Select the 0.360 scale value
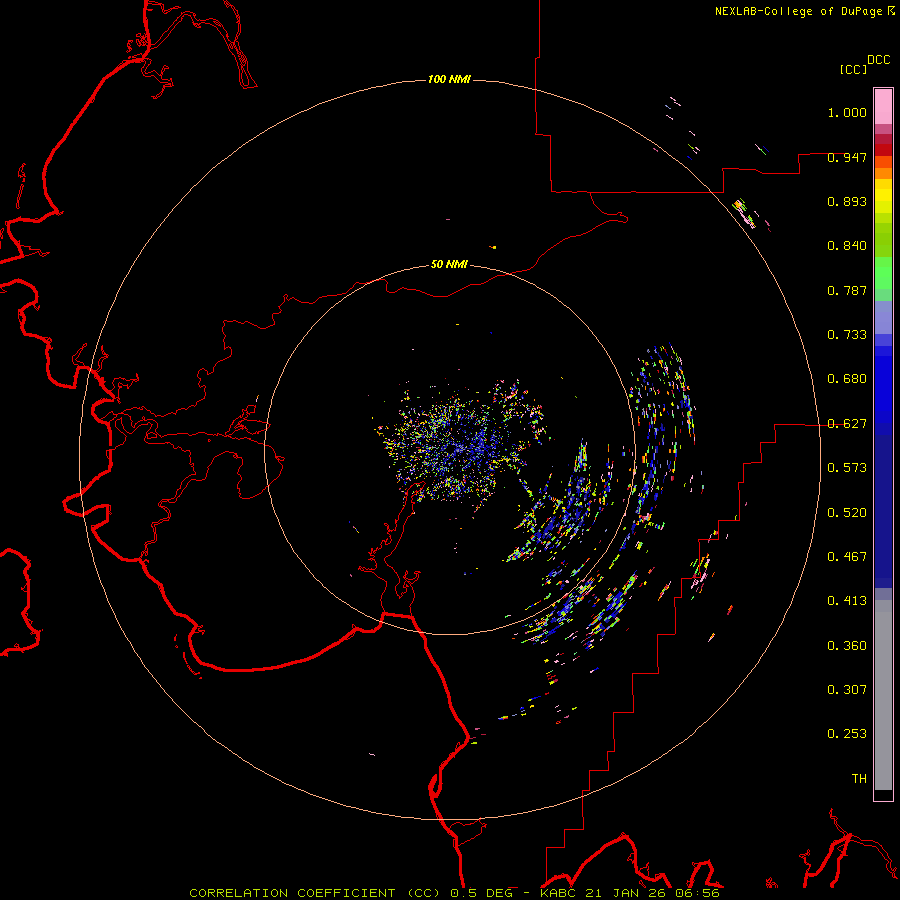The width and height of the screenshot is (900, 900). [847, 646]
